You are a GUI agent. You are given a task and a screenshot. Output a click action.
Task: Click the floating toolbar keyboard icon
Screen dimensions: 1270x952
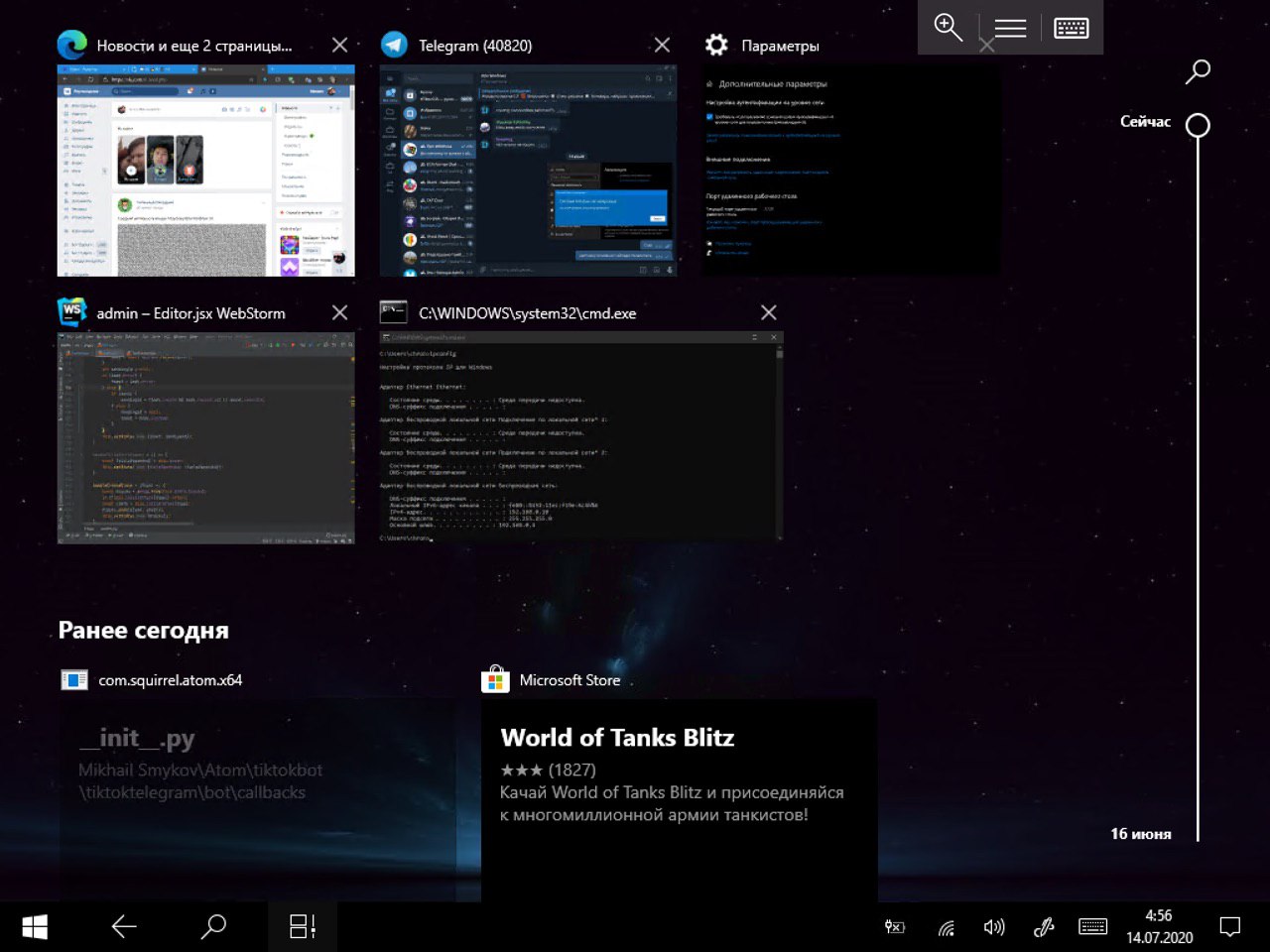(x=1072, y=28)
